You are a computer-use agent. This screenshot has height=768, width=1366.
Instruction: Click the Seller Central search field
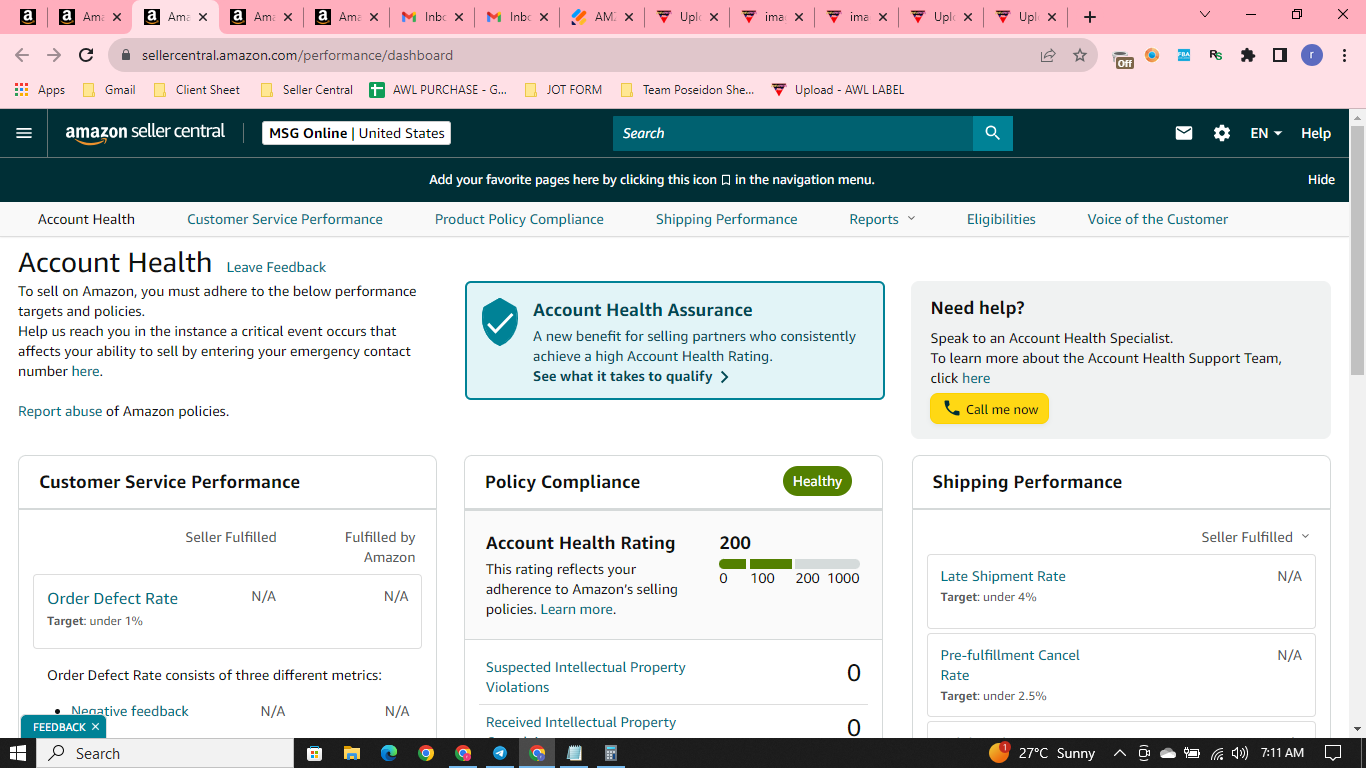click(x=793, y=133)
